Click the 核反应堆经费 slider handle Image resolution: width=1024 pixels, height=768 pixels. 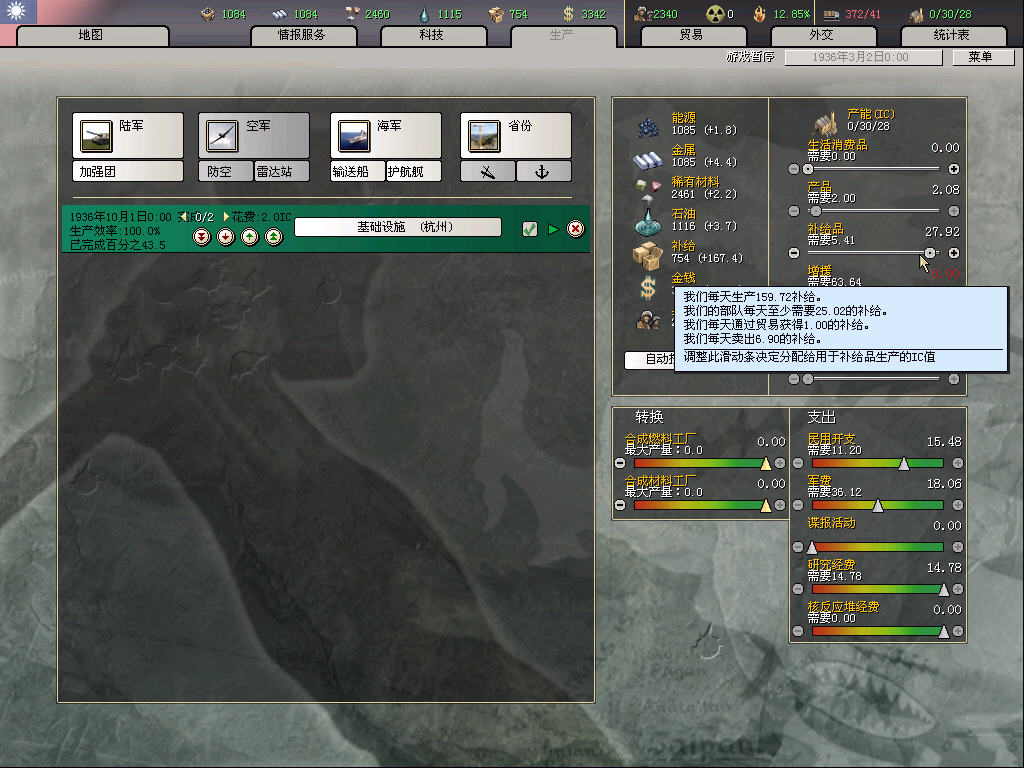coord(943,631)
